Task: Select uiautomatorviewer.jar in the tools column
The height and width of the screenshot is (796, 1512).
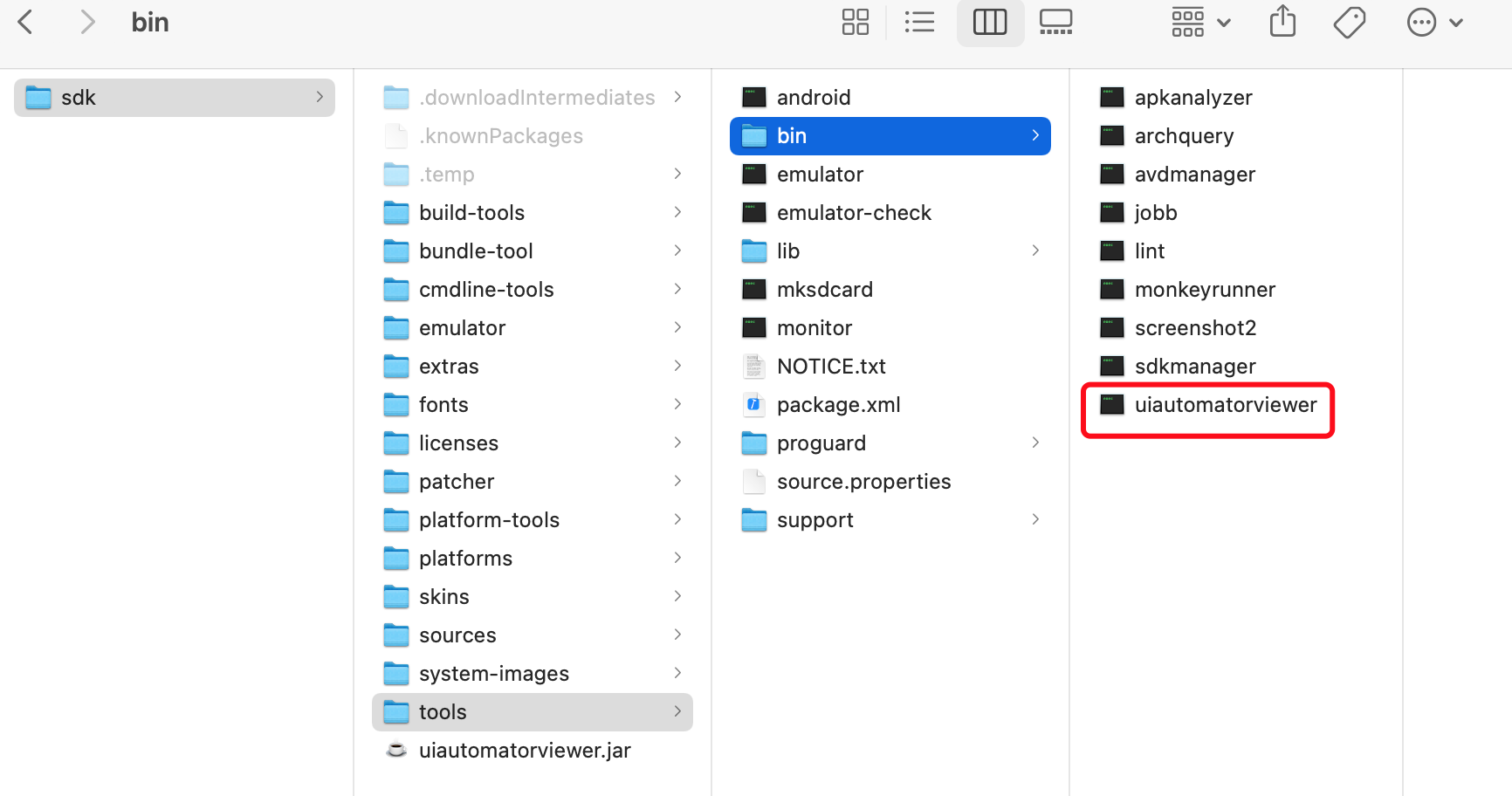Action: (x=525, y=750)
